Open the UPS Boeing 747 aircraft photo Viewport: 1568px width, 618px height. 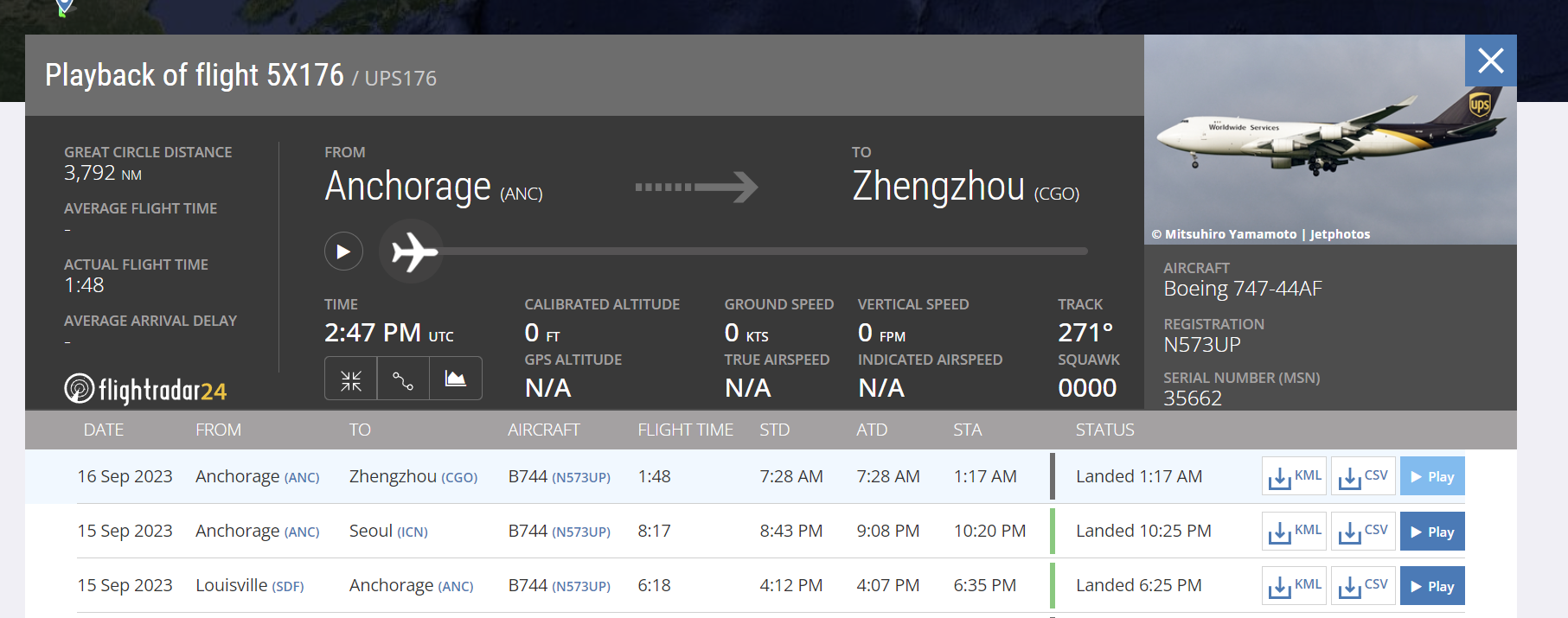click(1330, 139)
